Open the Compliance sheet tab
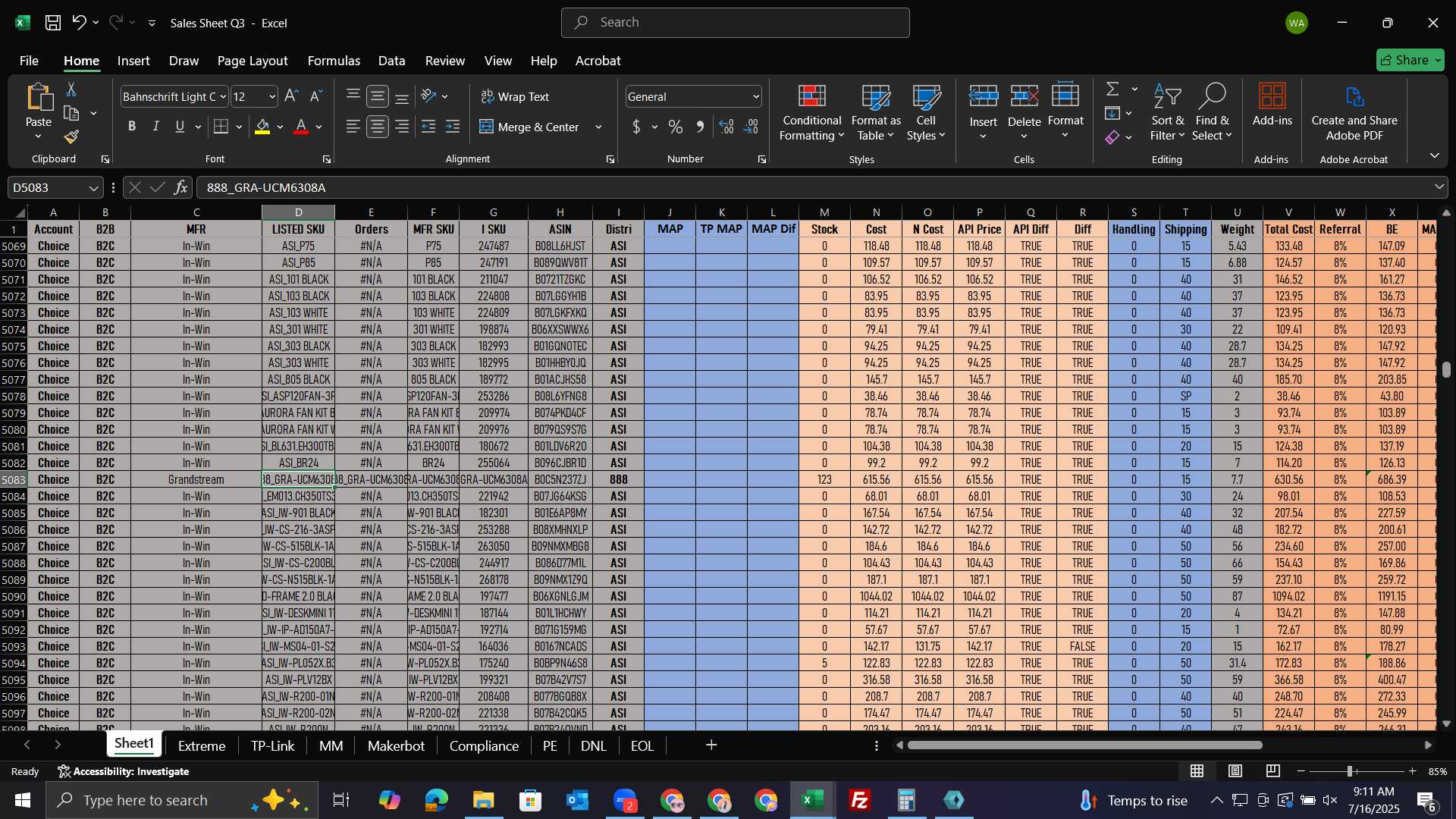Image resolution: width=1456 pixels, height=819 pixels. pyautogui.click(x=484, y=746)
